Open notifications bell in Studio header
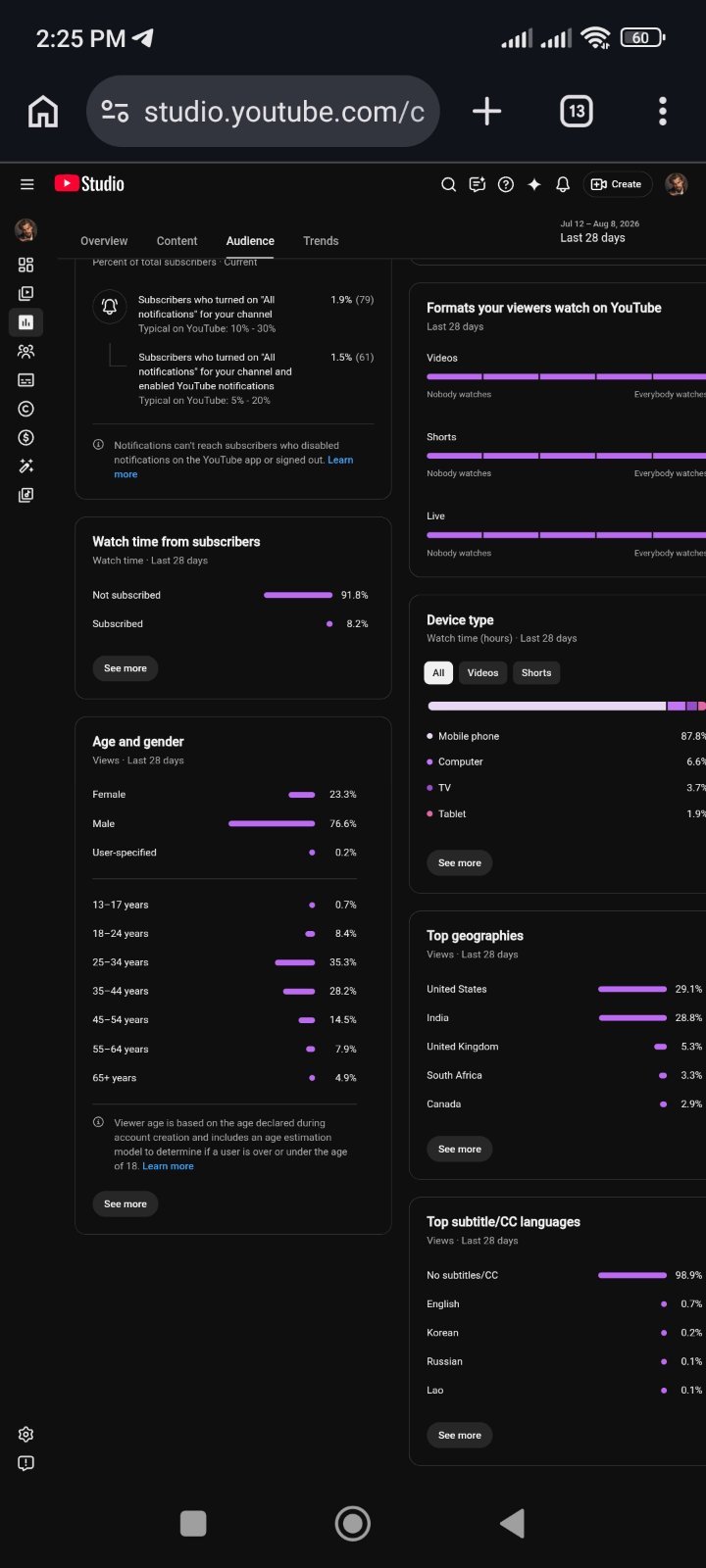 pyautogui.click(x=563, y=184)
